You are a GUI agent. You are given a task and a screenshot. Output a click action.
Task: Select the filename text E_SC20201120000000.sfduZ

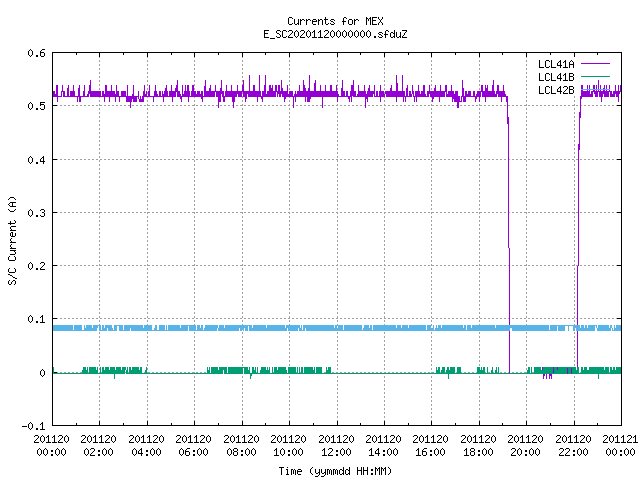[335, 34]
